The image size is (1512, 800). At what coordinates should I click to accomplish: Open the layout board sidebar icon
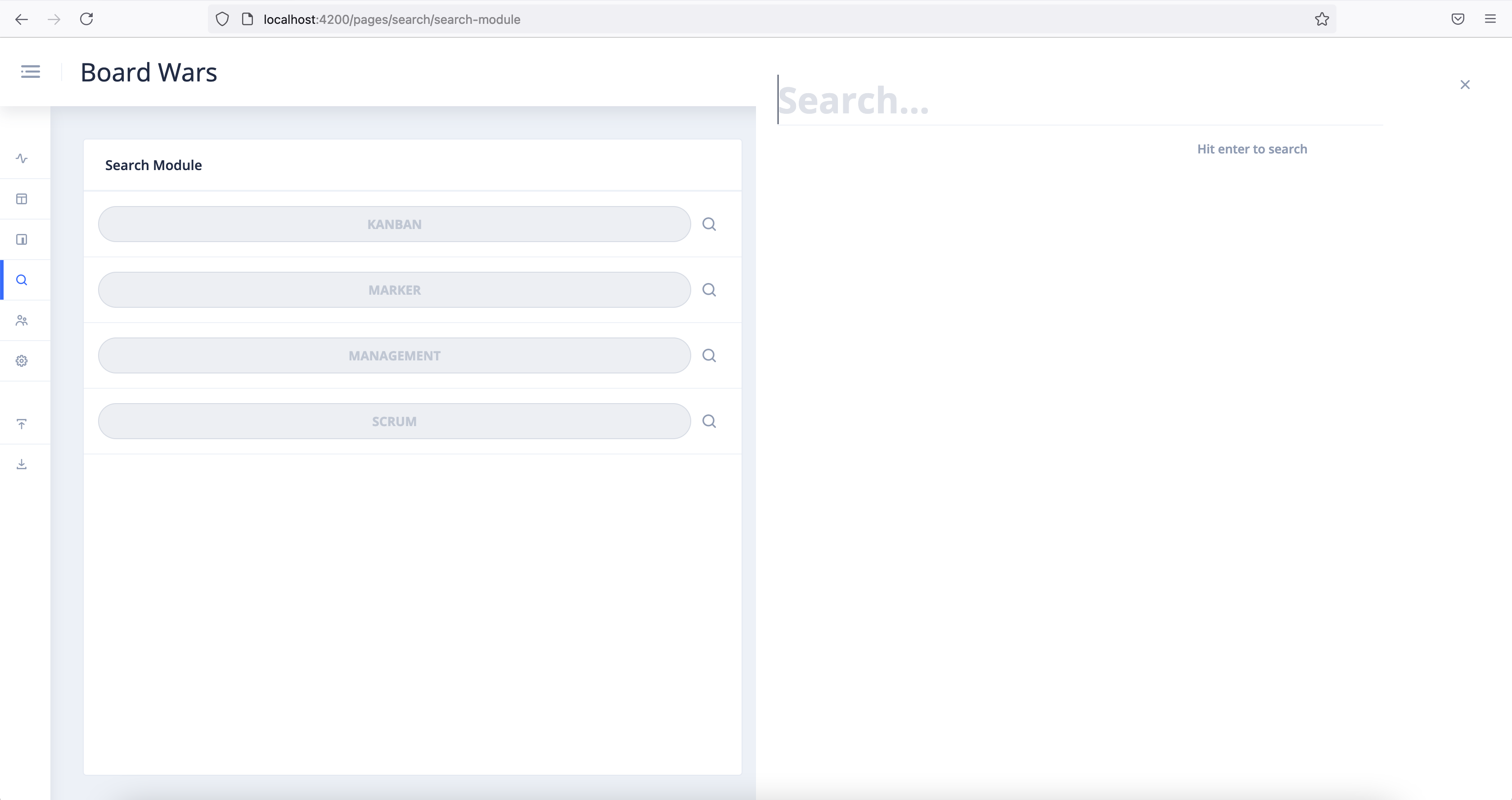coord(22,199)
